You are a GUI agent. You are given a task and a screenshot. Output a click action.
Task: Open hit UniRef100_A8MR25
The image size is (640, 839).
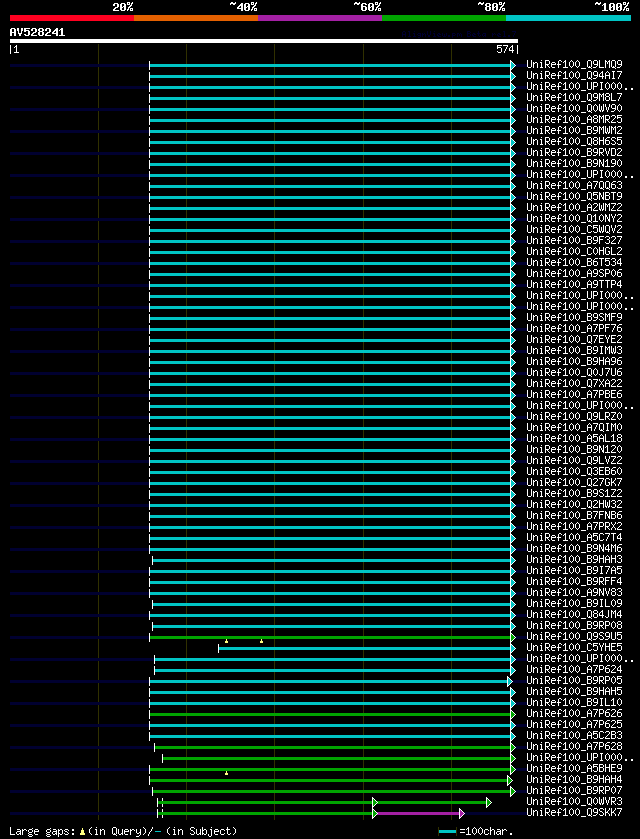point(574,119)
